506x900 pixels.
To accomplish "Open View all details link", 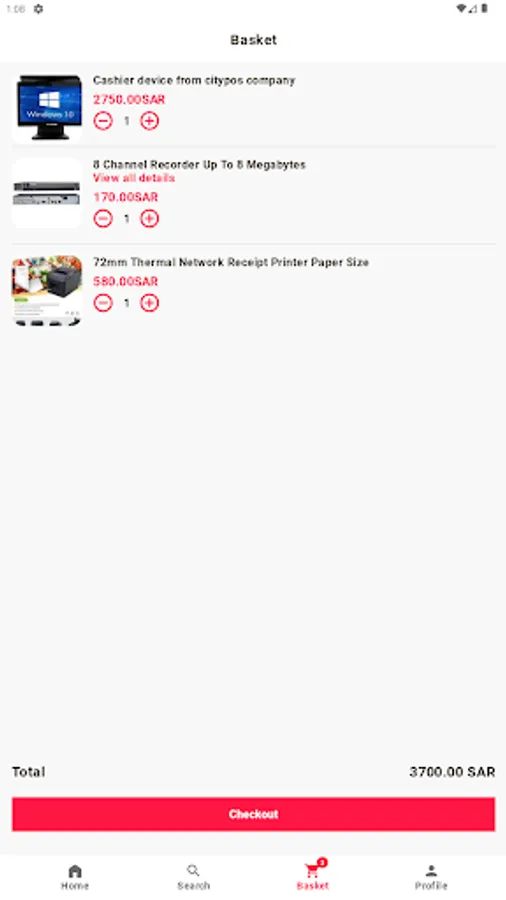I will pos(134,178).
